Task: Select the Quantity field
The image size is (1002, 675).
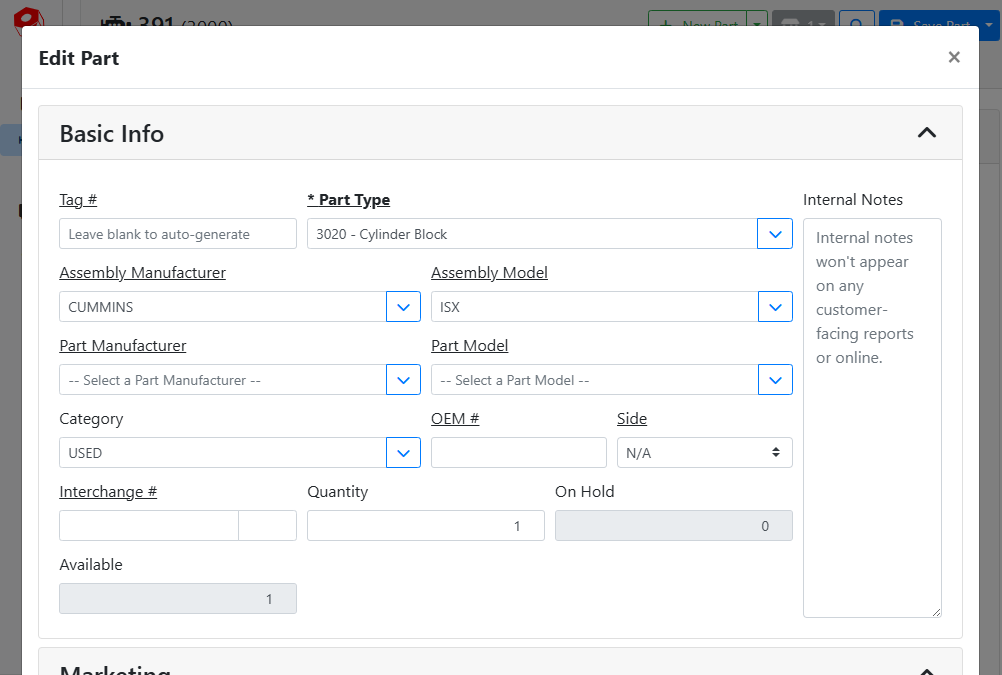Action: (425, 526)
